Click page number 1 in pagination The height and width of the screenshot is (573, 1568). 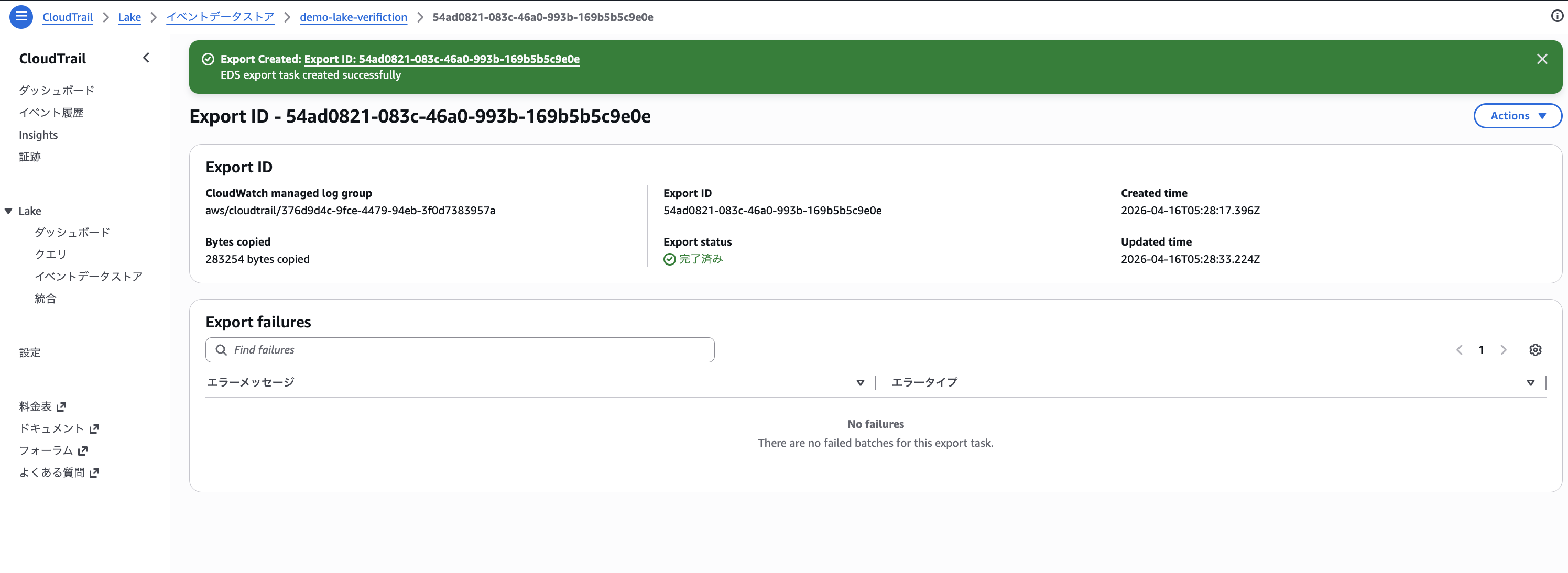(x=1481, y=350)
